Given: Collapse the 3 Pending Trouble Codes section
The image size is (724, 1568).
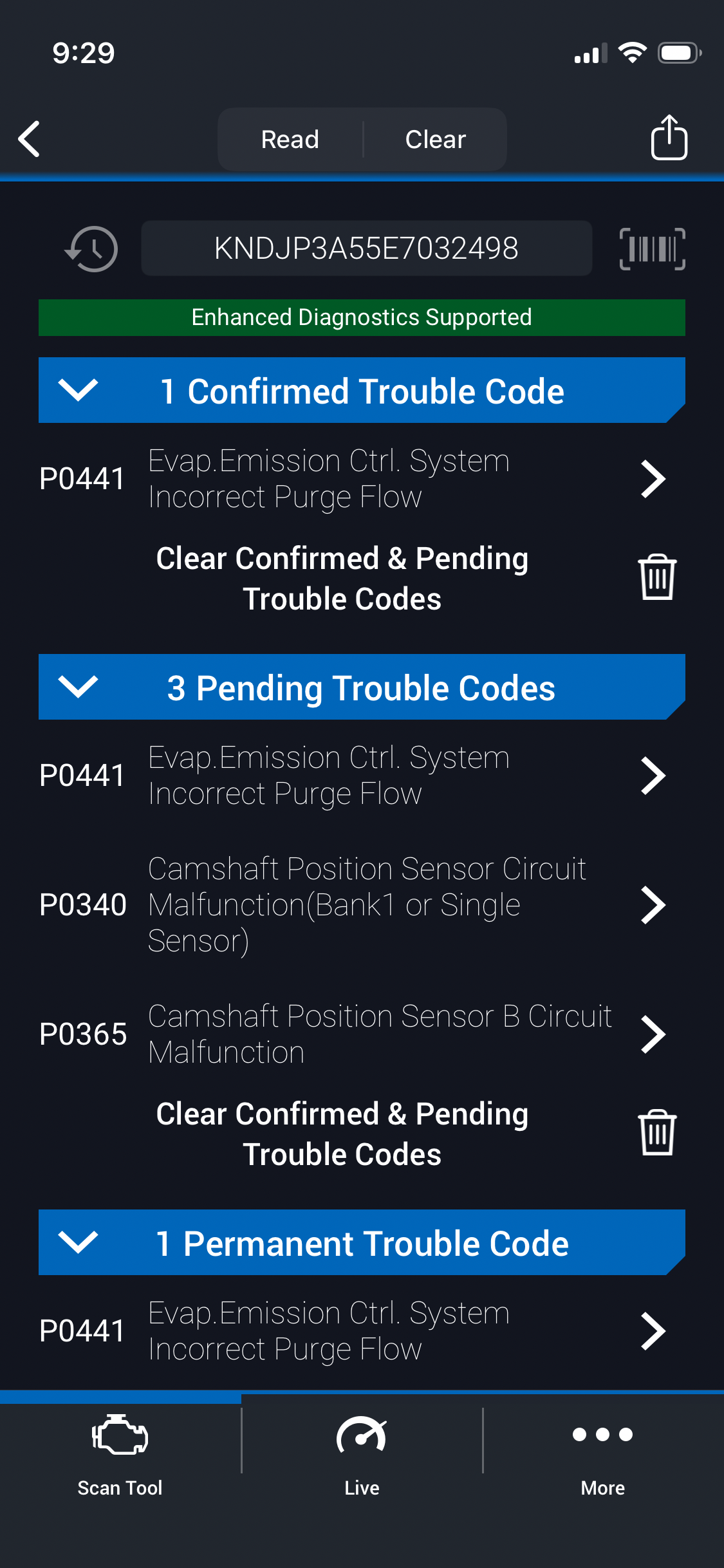Looking at the screenshot, I should point(78,687).
